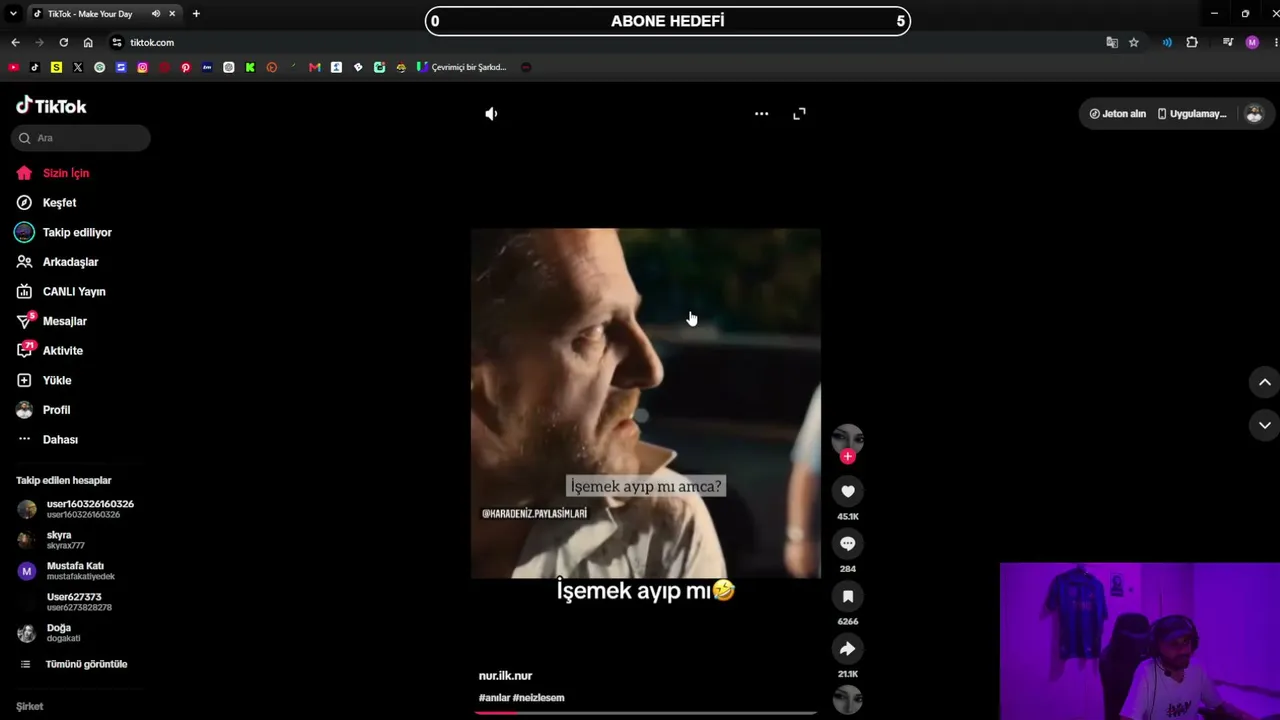Click the Uygulamay... get app button
Screen dimensions: 1280x720
1192,114
